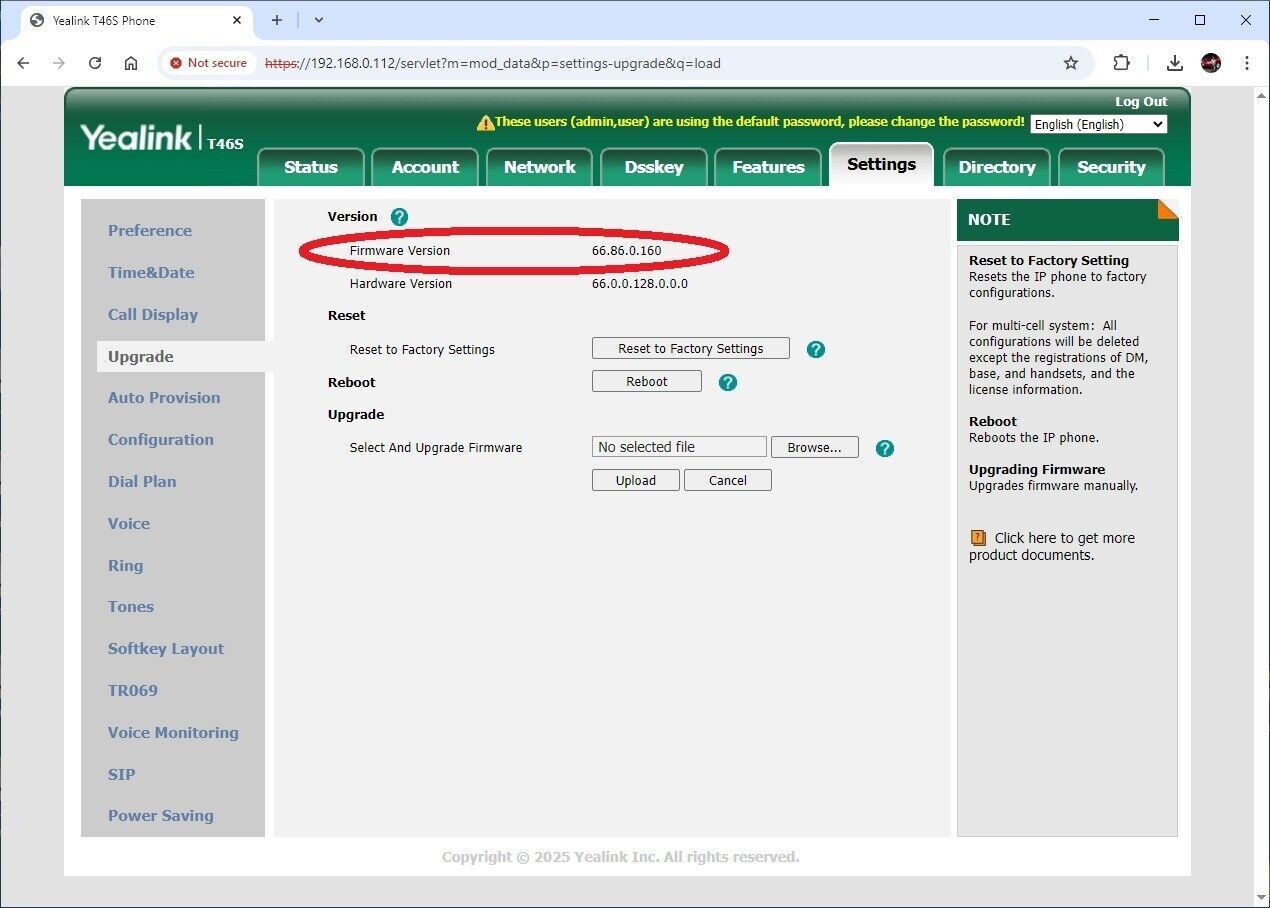Click the Not secure site warning badge
The width and height of the screenshot is (1270, 908).
tap(208, 63)
